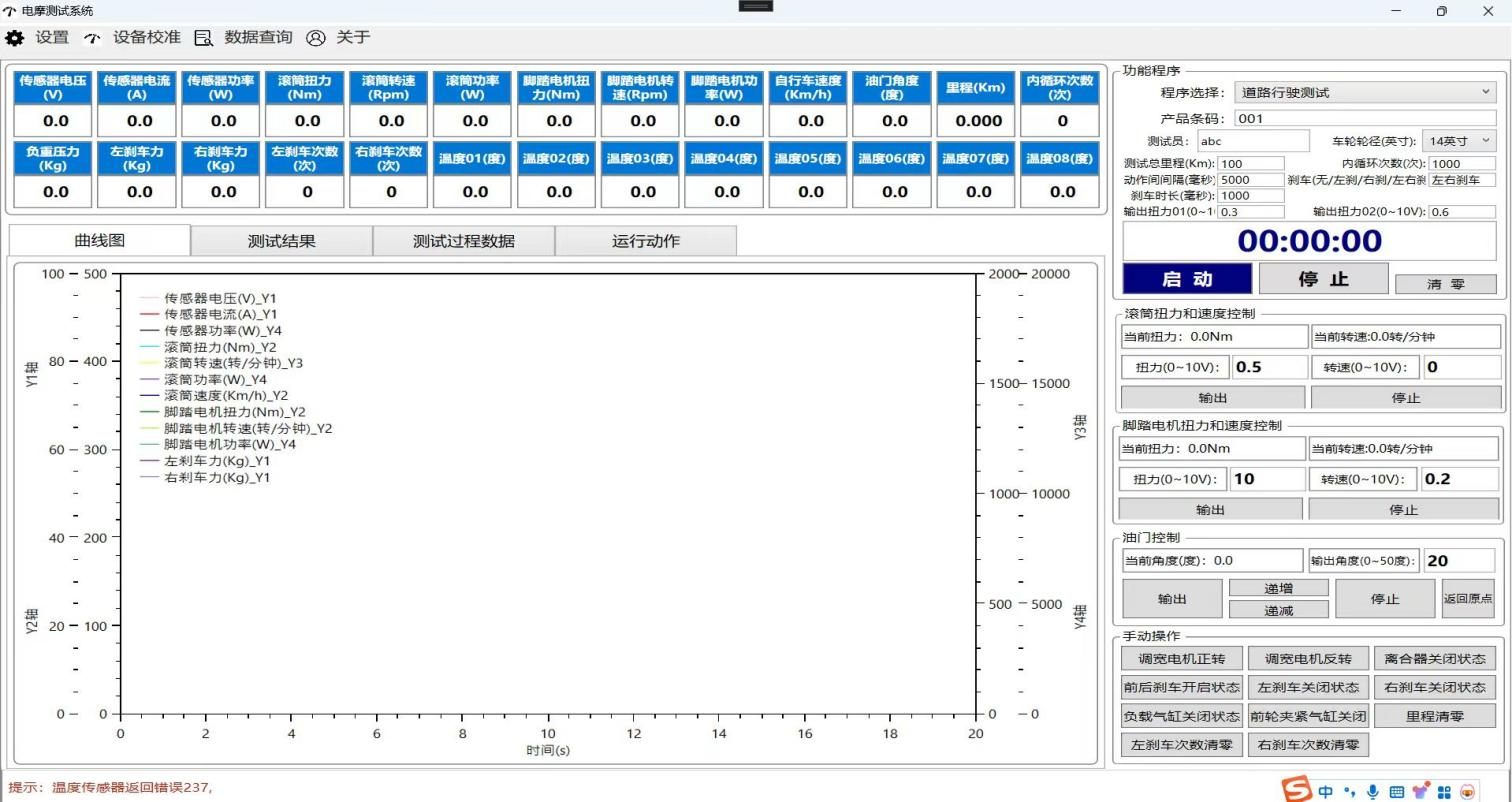Click the 产品条码 input field

pyautogui.click(x=1365, y=118)
